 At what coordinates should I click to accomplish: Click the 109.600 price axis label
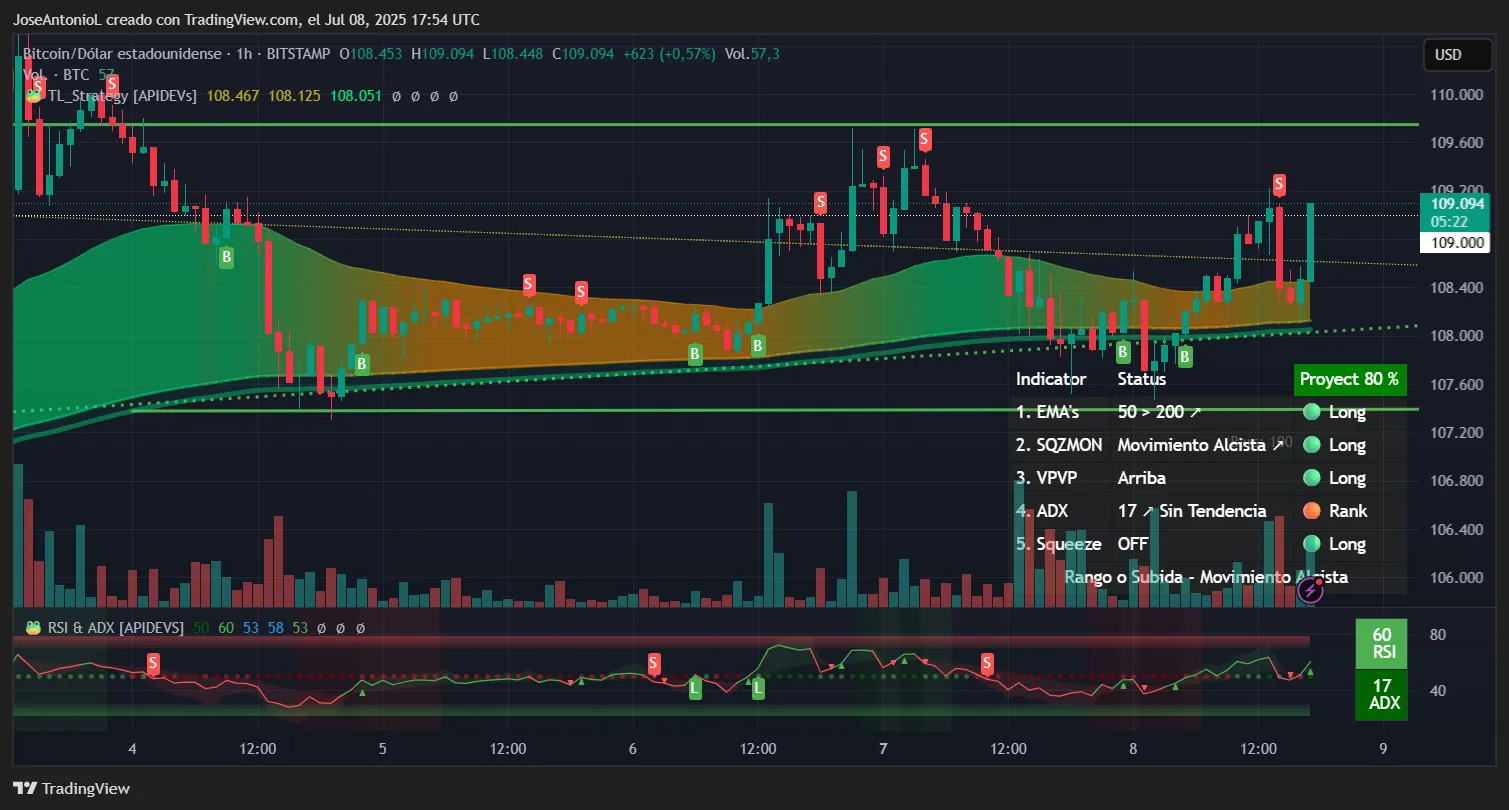tap(1456, 143)
